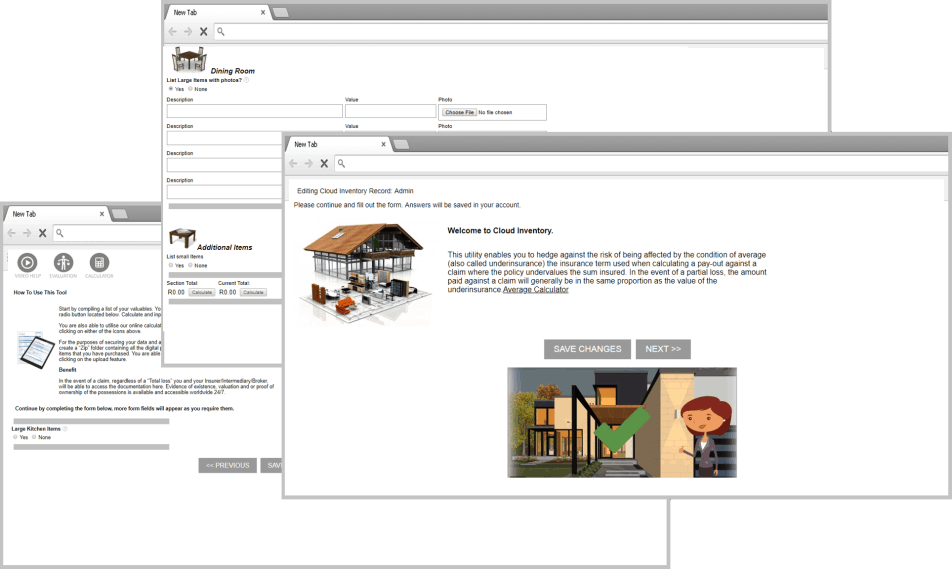Click address bar in Cloud Inventory front window

642,163
